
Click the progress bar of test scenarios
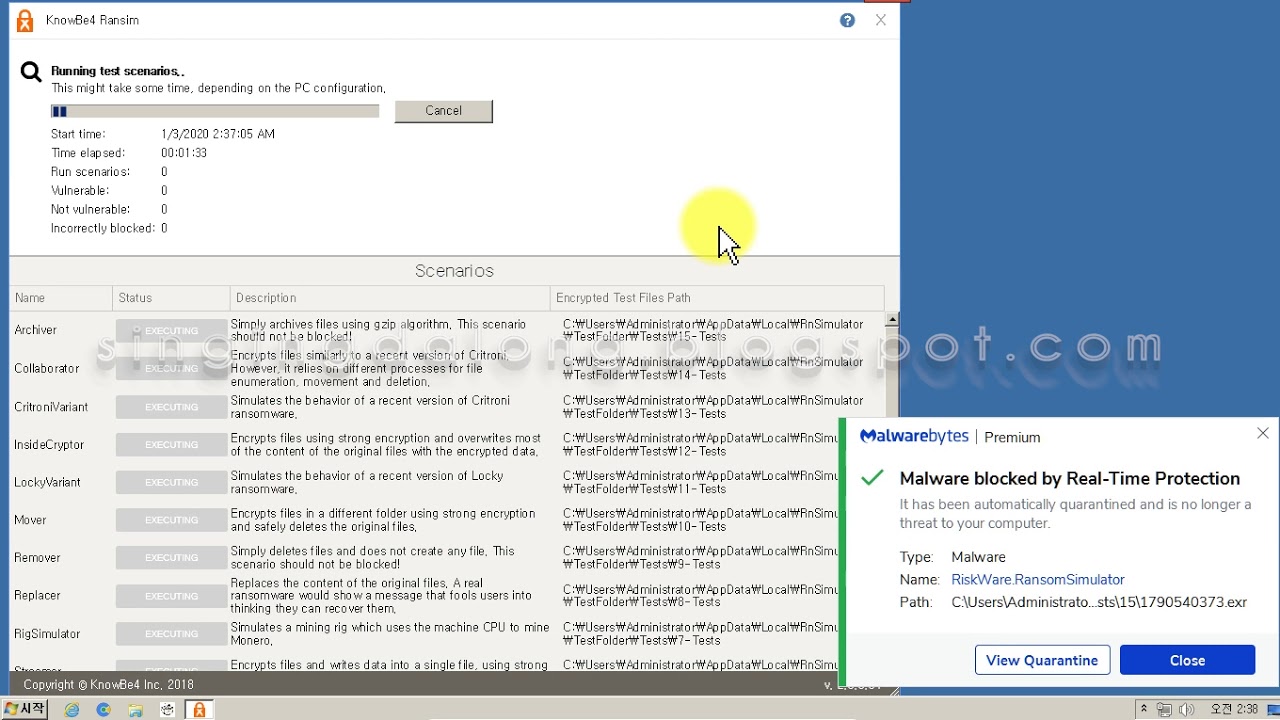click(215, 112)
